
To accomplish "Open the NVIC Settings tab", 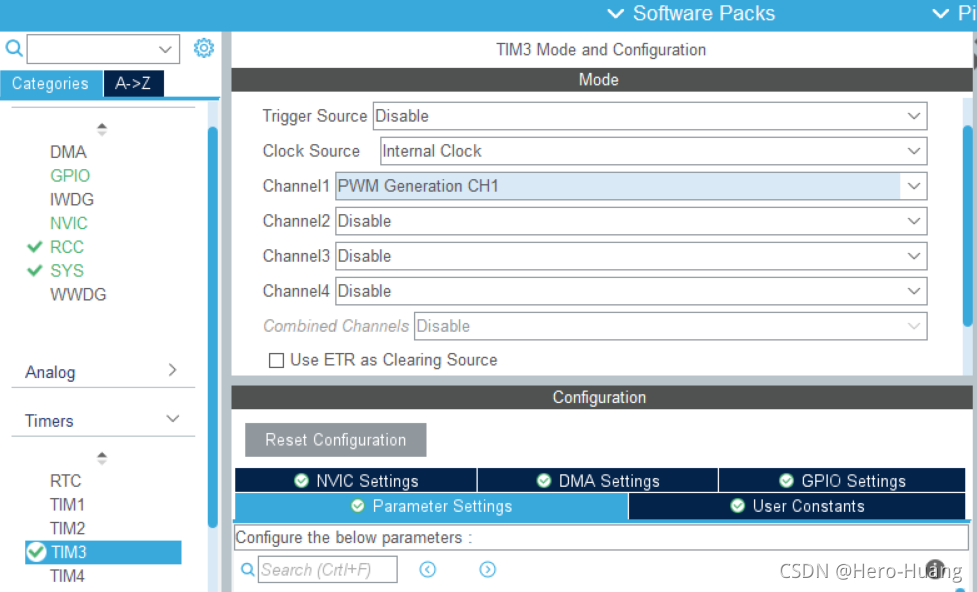I will [x=356, y=480].
